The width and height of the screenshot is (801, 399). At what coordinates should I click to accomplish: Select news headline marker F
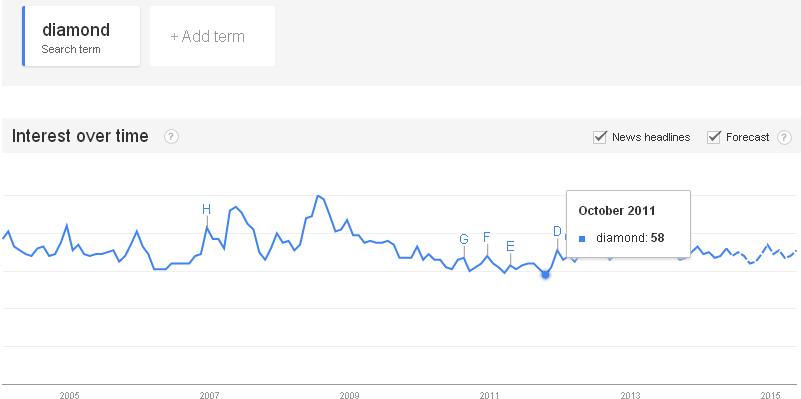pyautogui.click(x=486, y=237)
